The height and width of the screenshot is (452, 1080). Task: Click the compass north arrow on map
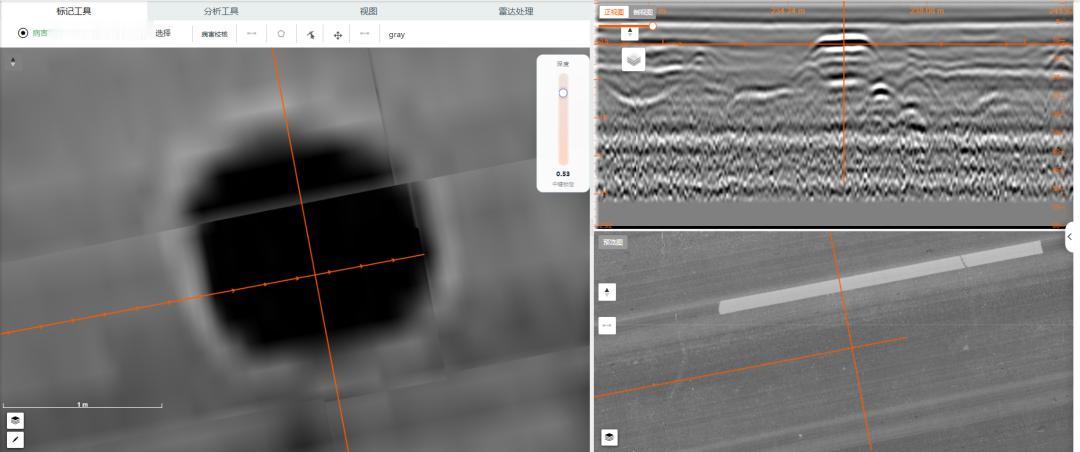coord(12,63)
